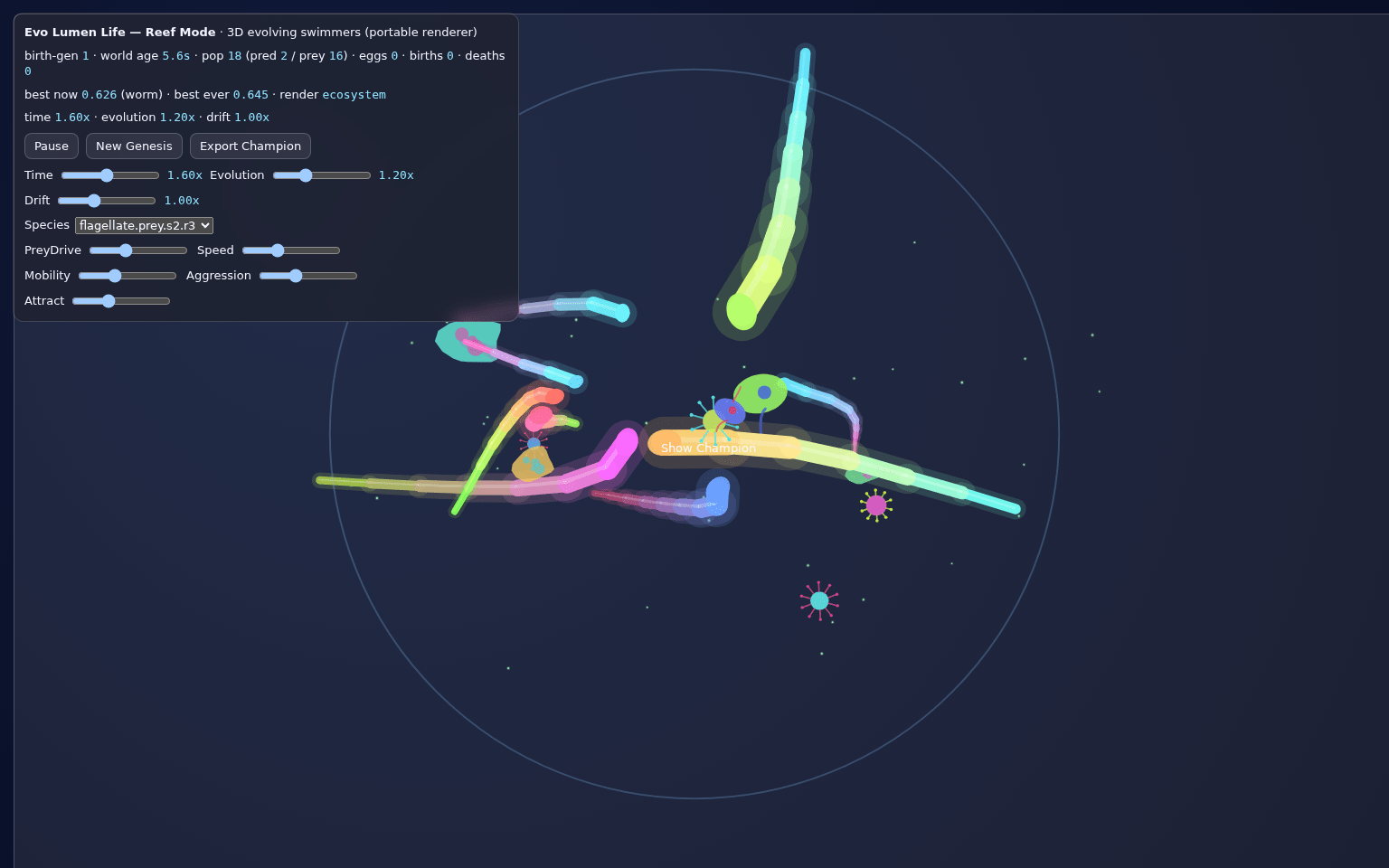Move the Speed slider handle

point(291,250)
